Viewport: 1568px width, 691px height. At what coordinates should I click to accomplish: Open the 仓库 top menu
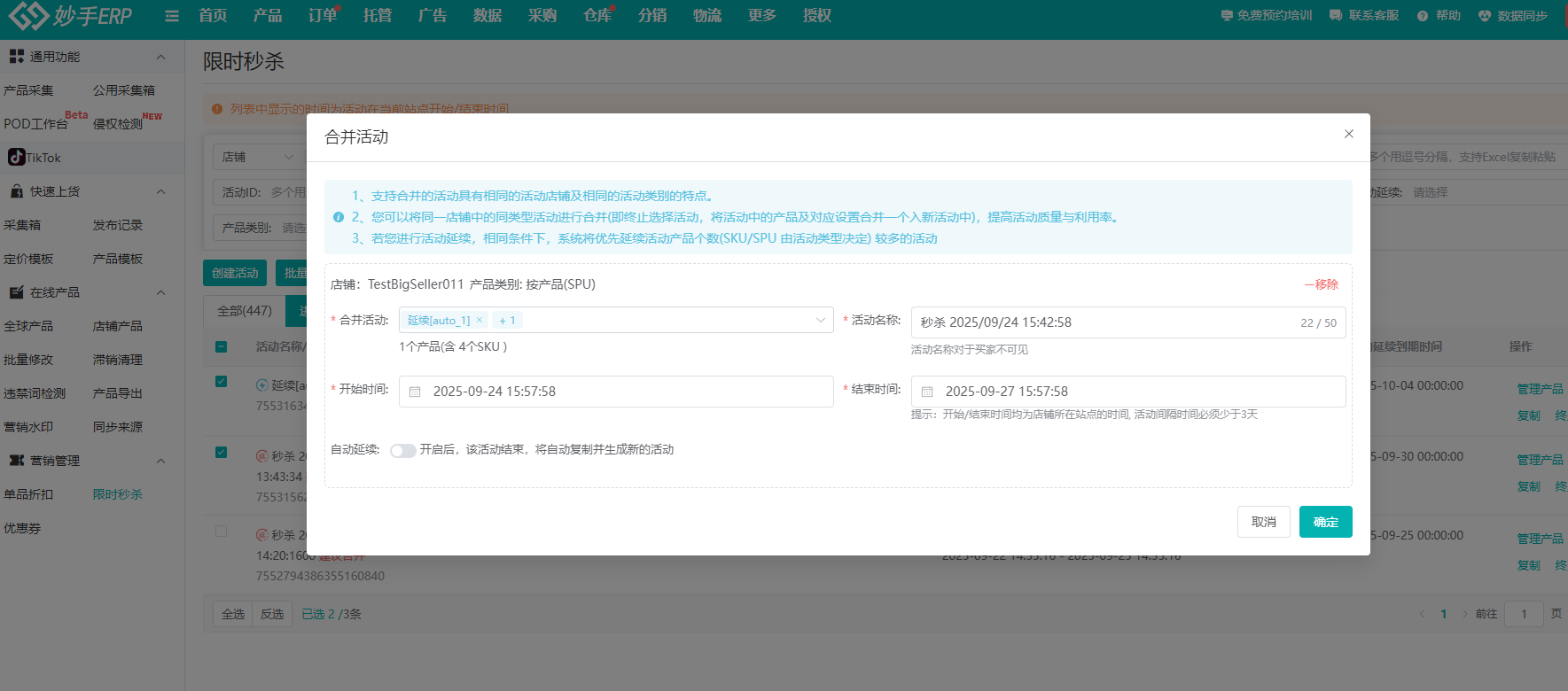[x=597, y=16]
